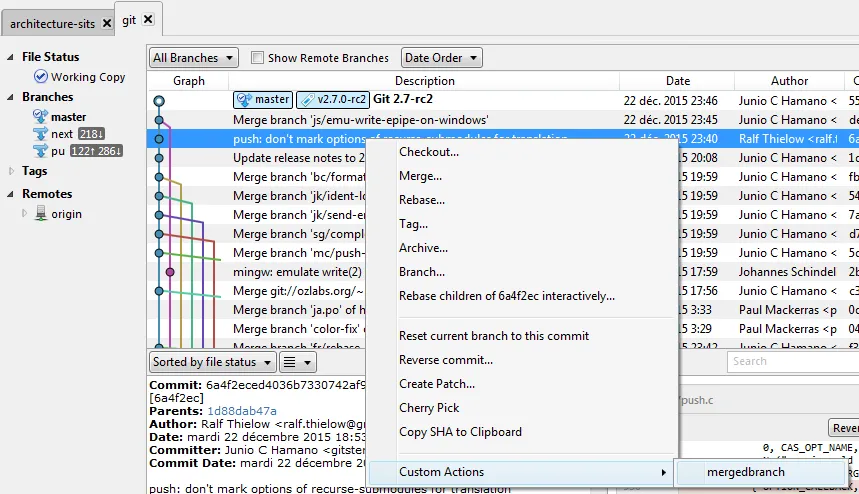Image resolution: width=859 pixels, height=494 pixels.
Task: Select Merge branch 'js/emu-write-epipe-on-windows' commit
Action: pos(503,120)
